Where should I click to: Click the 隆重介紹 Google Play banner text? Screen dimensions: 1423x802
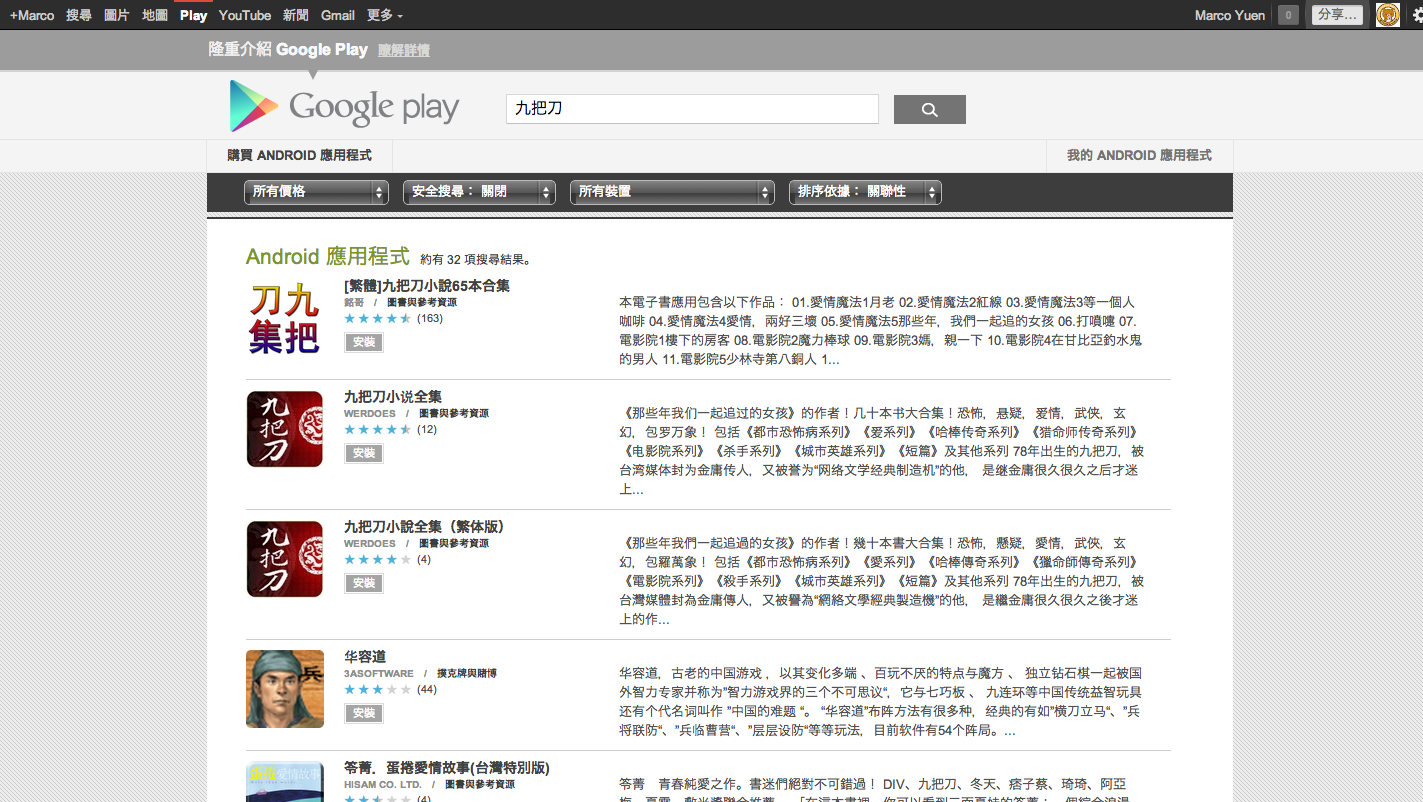pyautogui.click(x=288, y=49)
